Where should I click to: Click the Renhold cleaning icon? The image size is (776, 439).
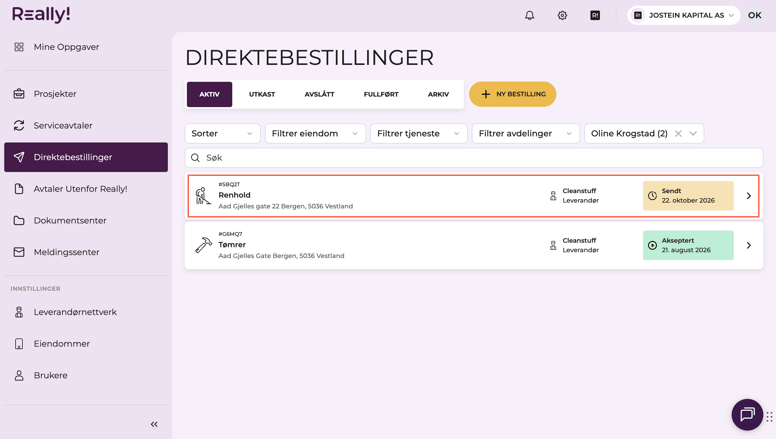[202, 195]
